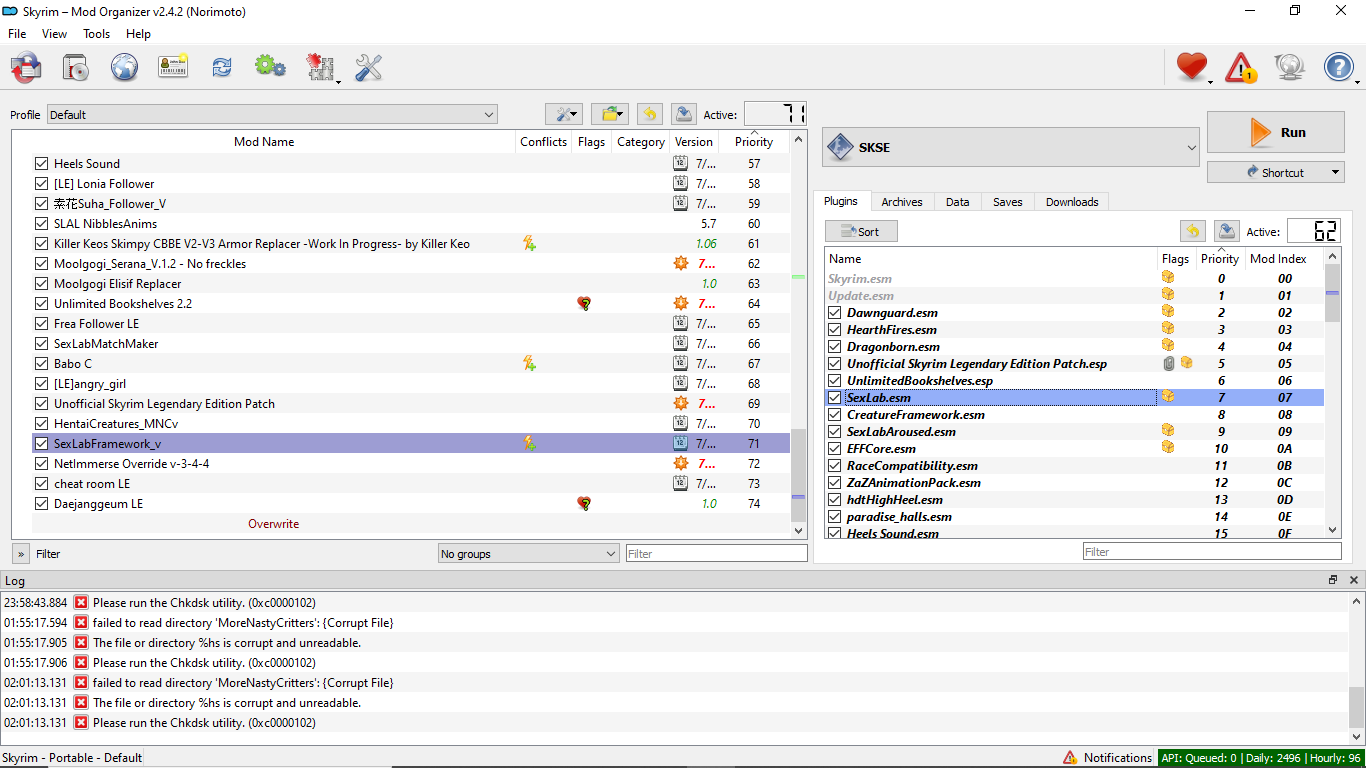Screen dimensions: 1366x768
Task: Uncheck cheat room LE mod
Action: pyautogui.click(x=41, y=484)
